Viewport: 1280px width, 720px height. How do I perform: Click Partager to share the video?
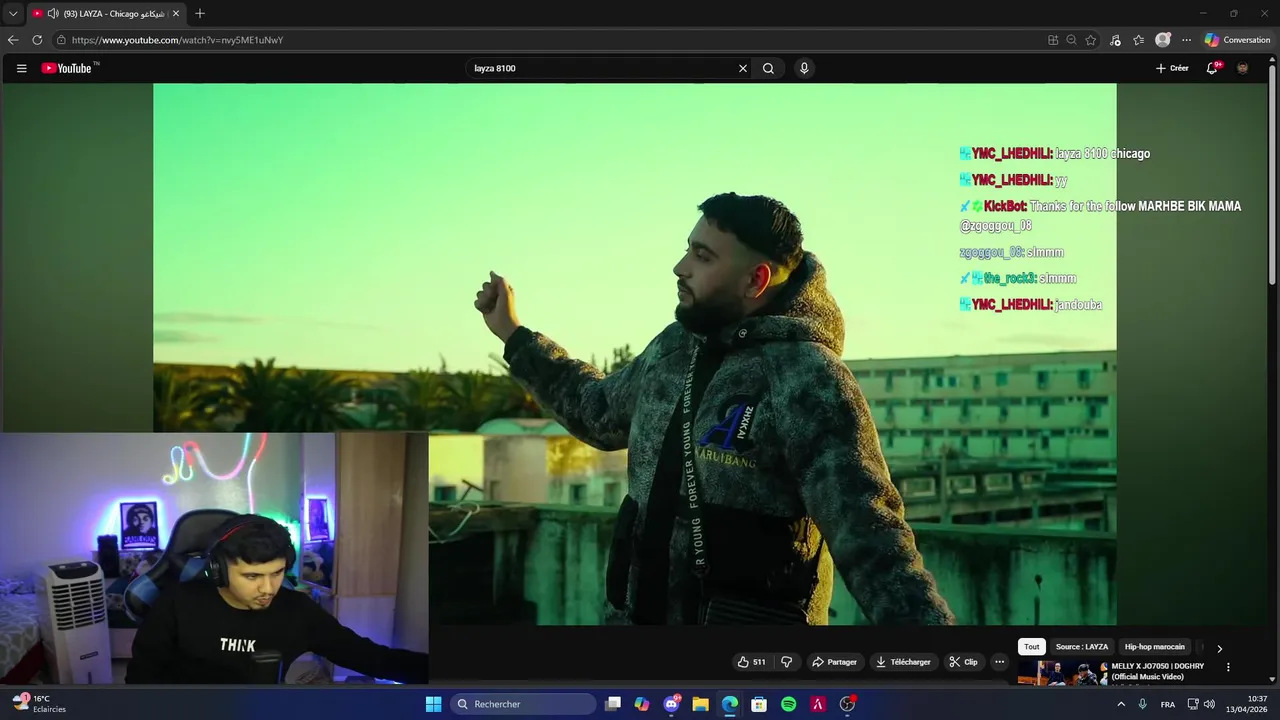click(x=834, y=662)
